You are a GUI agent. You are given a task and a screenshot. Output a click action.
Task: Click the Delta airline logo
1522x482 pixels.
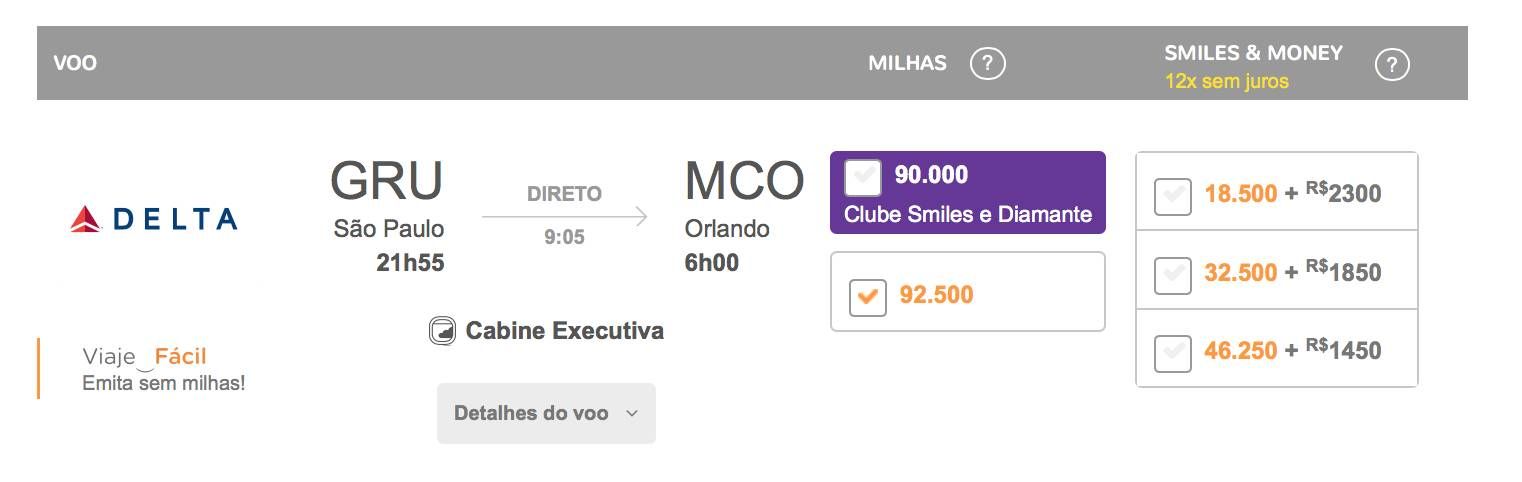[154, 218]
